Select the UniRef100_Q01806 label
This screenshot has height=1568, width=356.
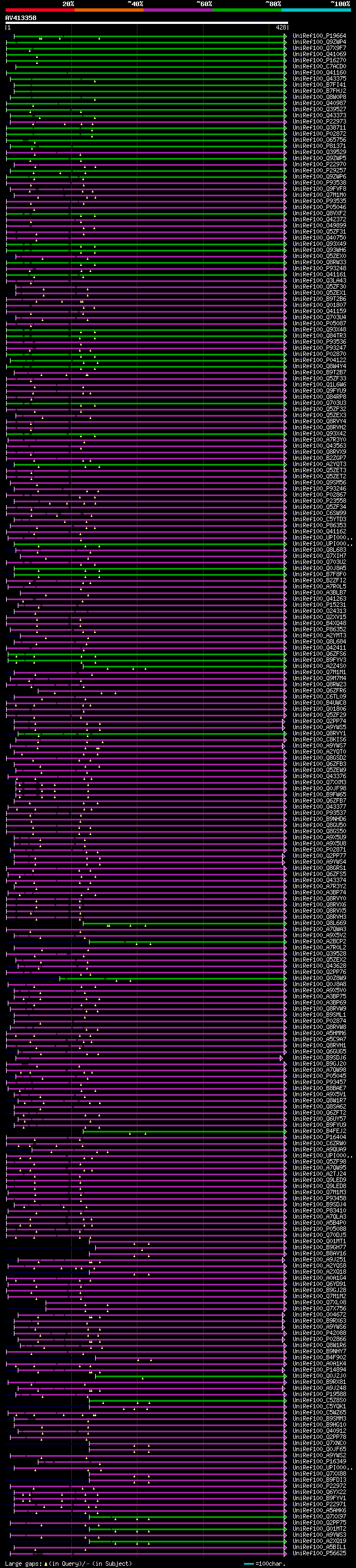pos(319,709)
